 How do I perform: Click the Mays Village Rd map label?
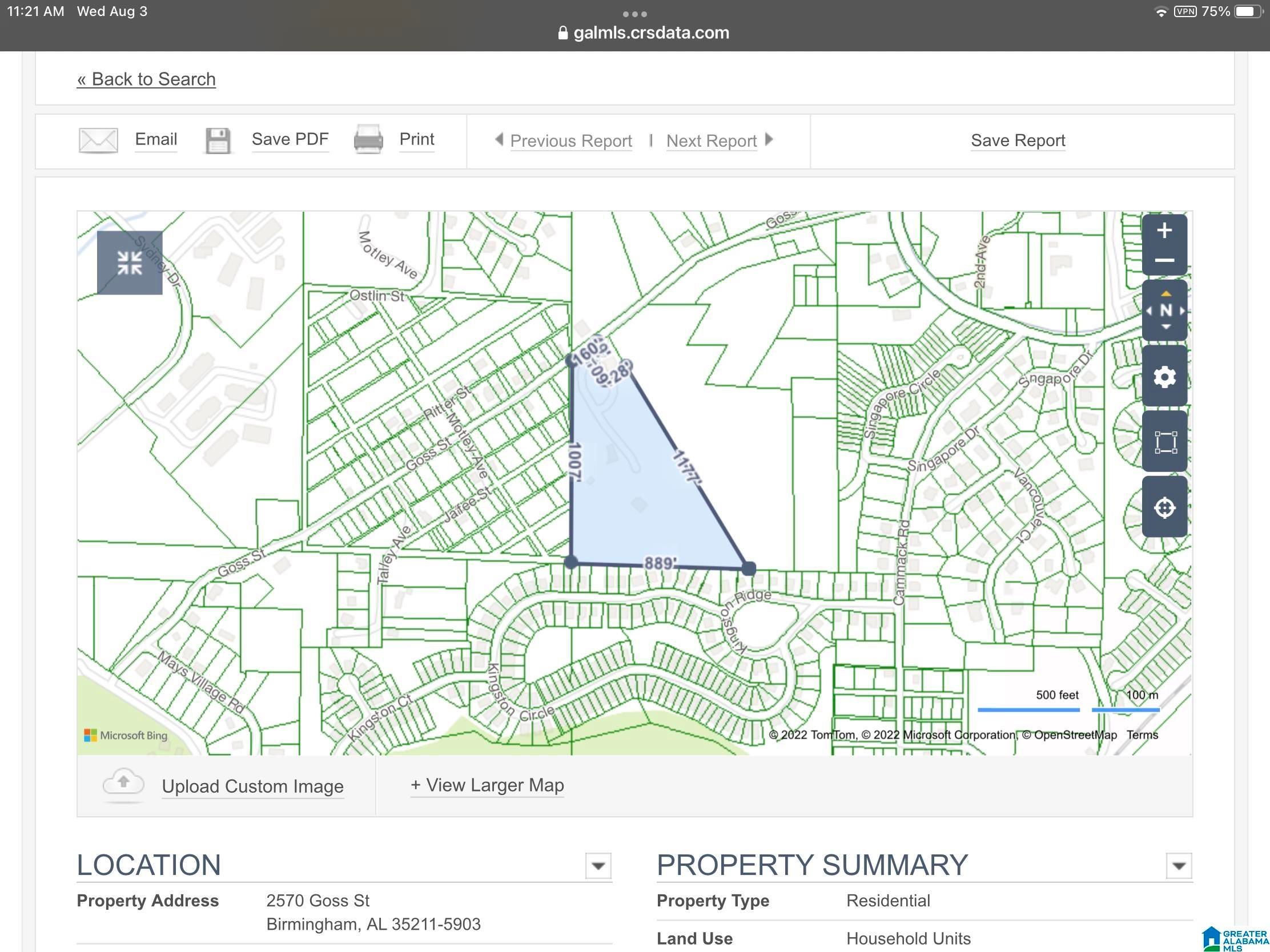point(202,682)
